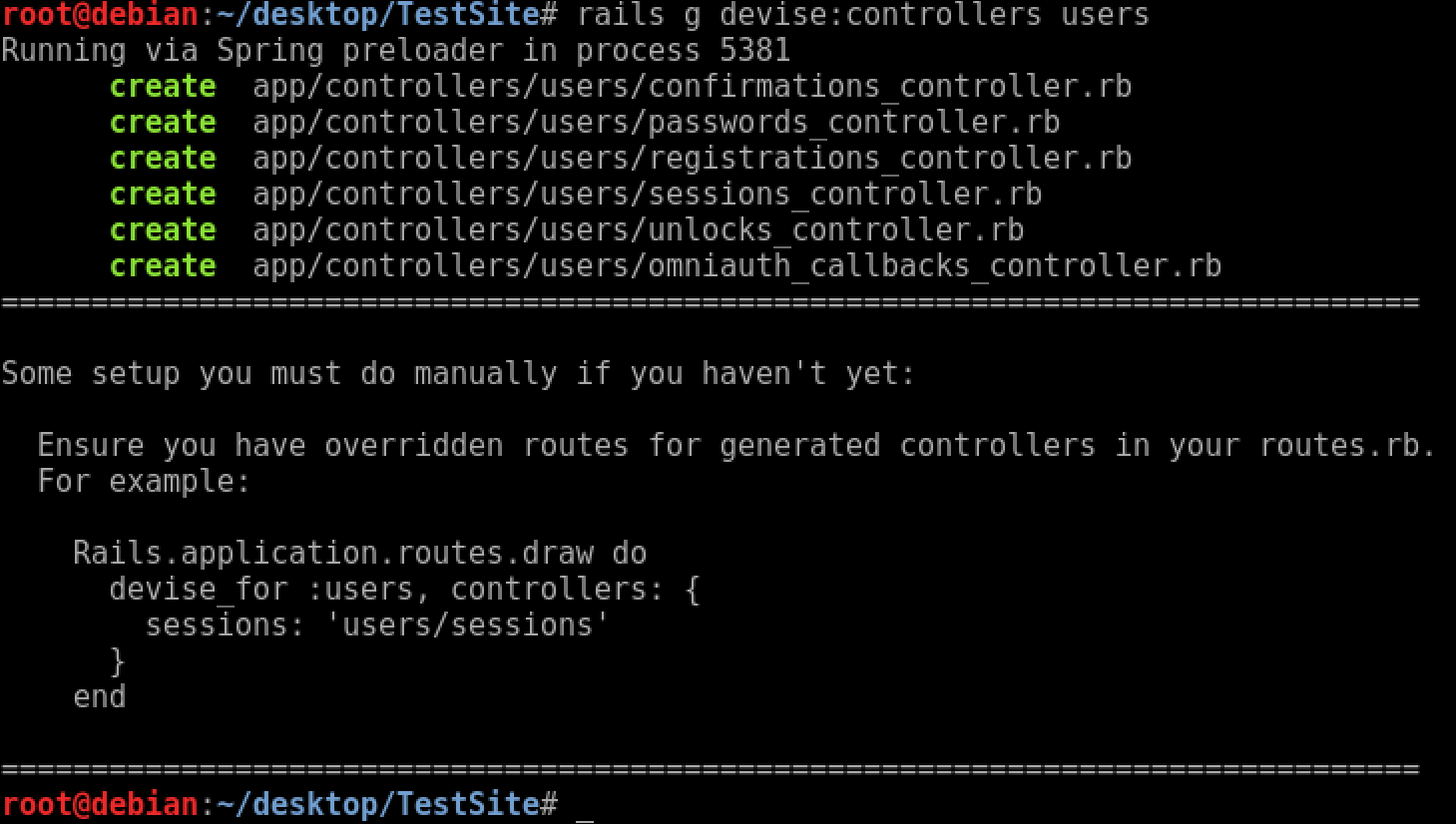
Task: Click the "Ensure you have overridden routes" line
Action: tap(735, 446)
